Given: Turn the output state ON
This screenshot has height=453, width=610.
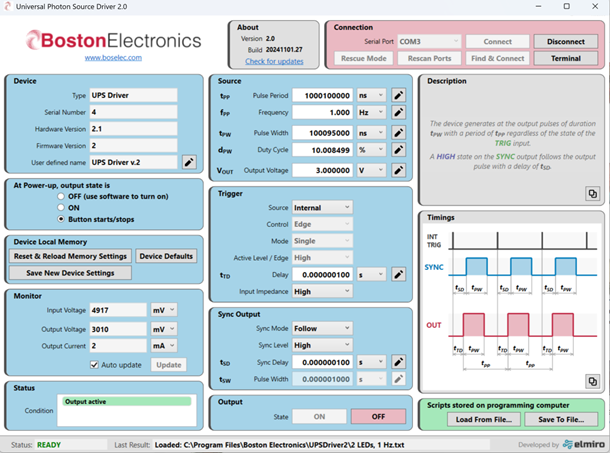Looking at the screenshot, I should tap(319, 416).
